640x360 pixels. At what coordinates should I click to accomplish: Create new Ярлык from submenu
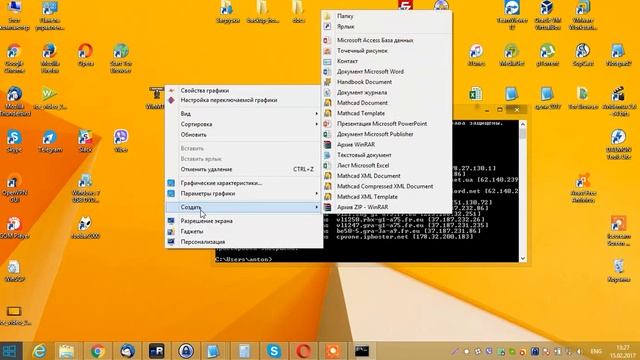pyautogui.click(x=387, y=27)
